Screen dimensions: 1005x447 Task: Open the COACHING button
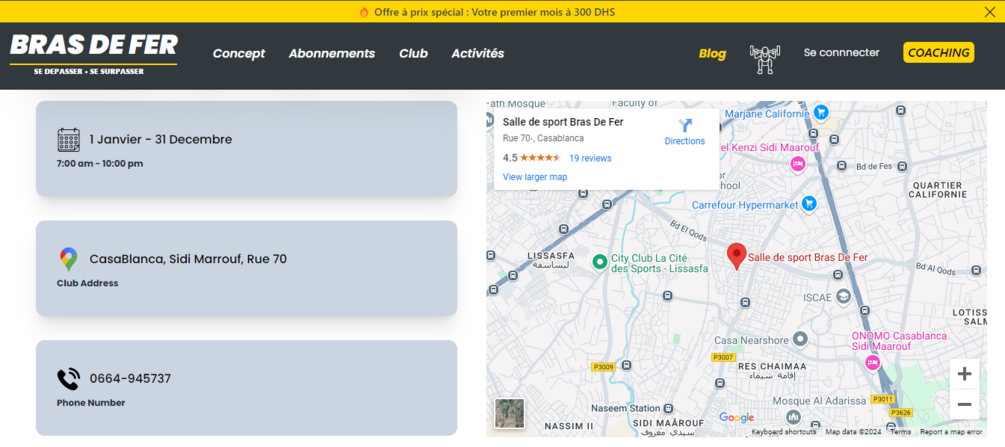click(x=938, y=53)
